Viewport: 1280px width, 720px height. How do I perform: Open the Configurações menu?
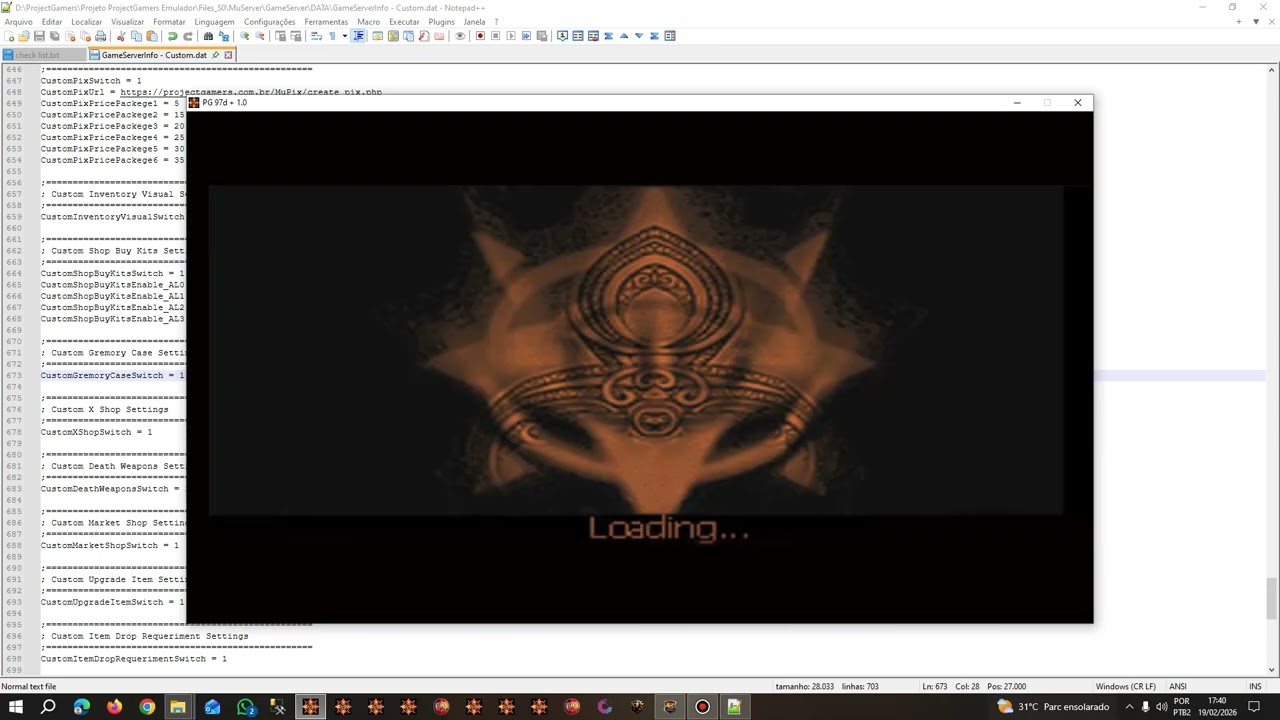click(269, 21)
